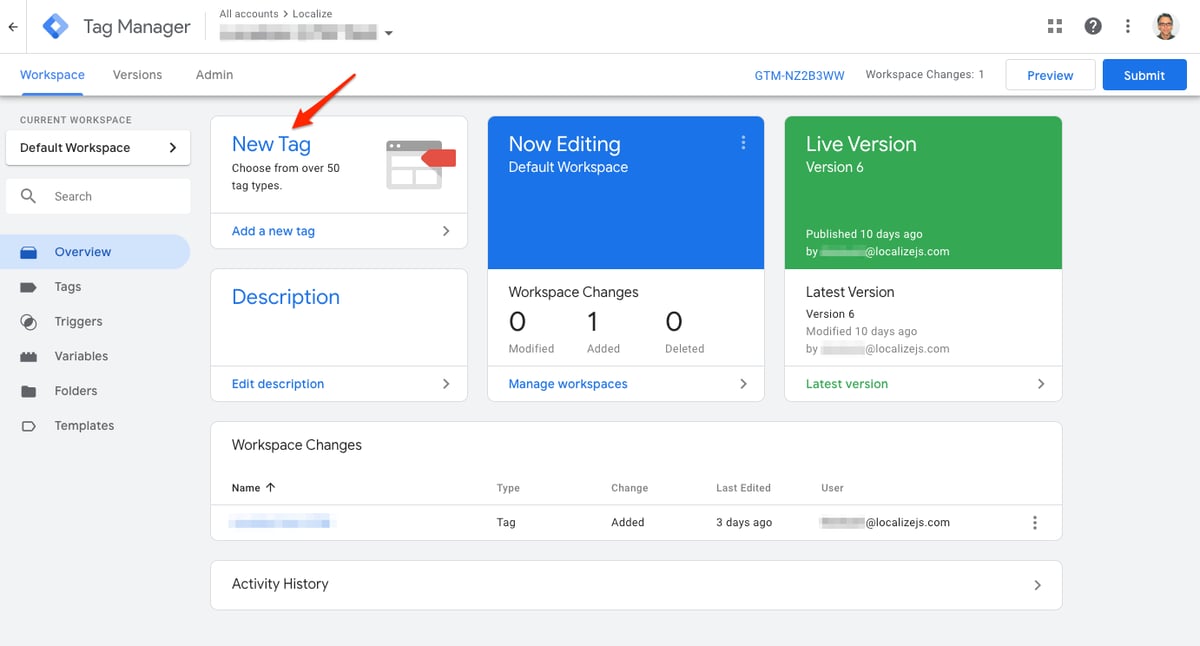
Task: Click the Edit description link
Action: pyautogui.click(x=278, y=384)
